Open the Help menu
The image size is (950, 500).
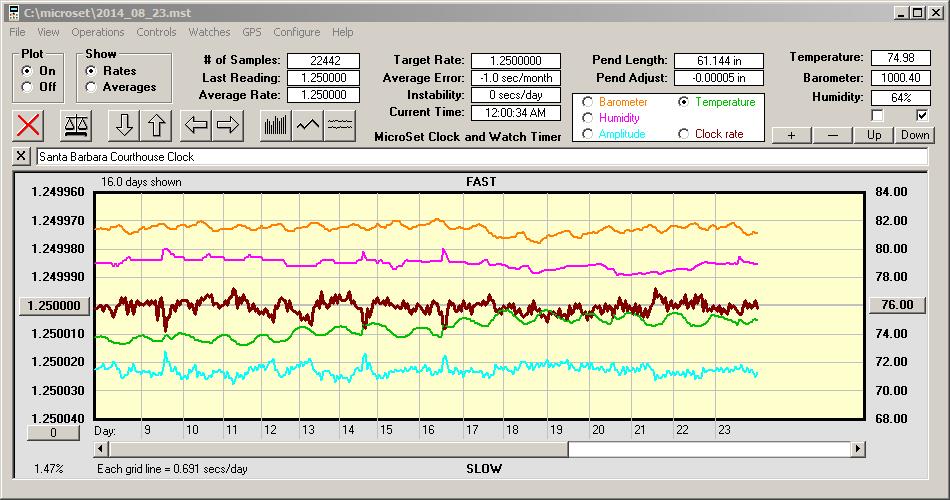(342, 32)
